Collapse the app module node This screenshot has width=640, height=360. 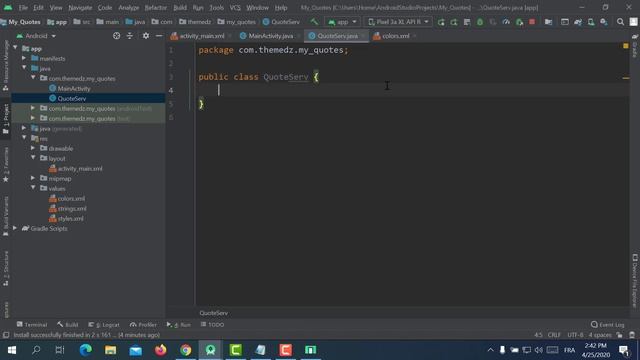pyautogui.click(x=15, y=48)
